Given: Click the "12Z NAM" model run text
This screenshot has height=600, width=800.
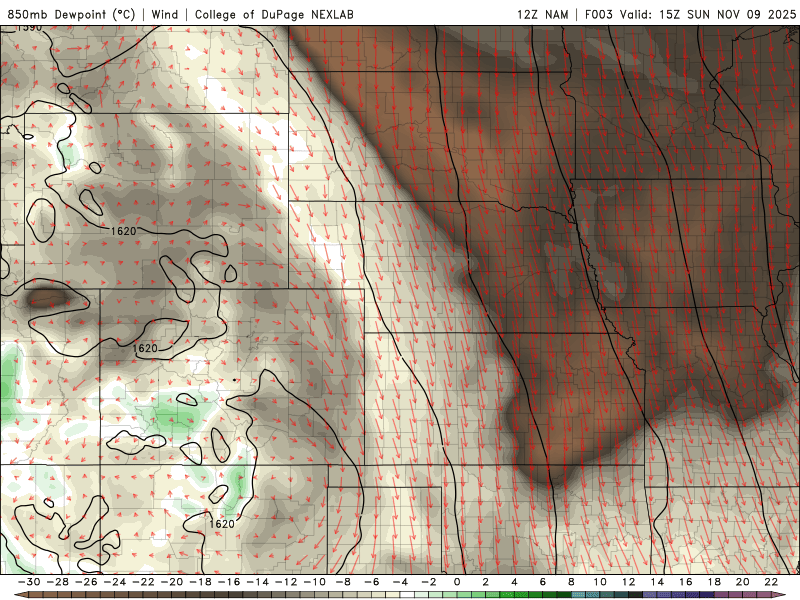Looking at the screenshot, I should (x=543, y=14).
